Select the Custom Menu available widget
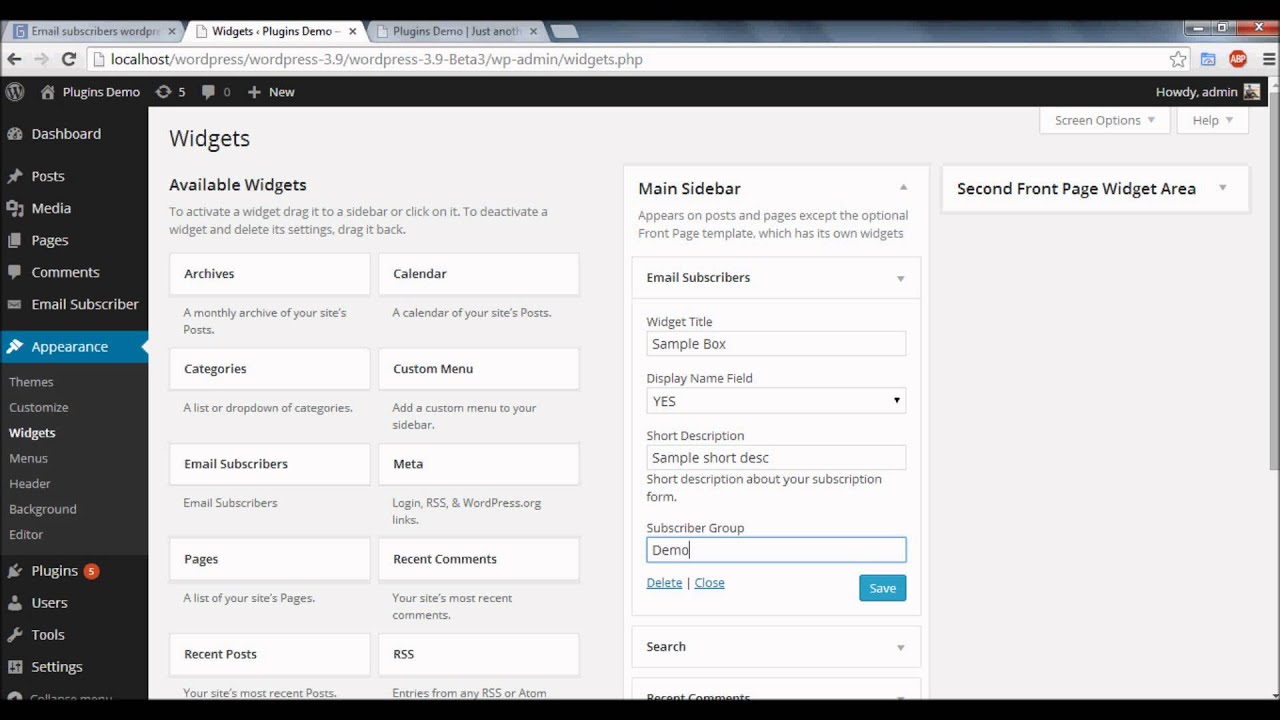The height and width of the screenshot is (720, 1280). (x=479, y=369)
